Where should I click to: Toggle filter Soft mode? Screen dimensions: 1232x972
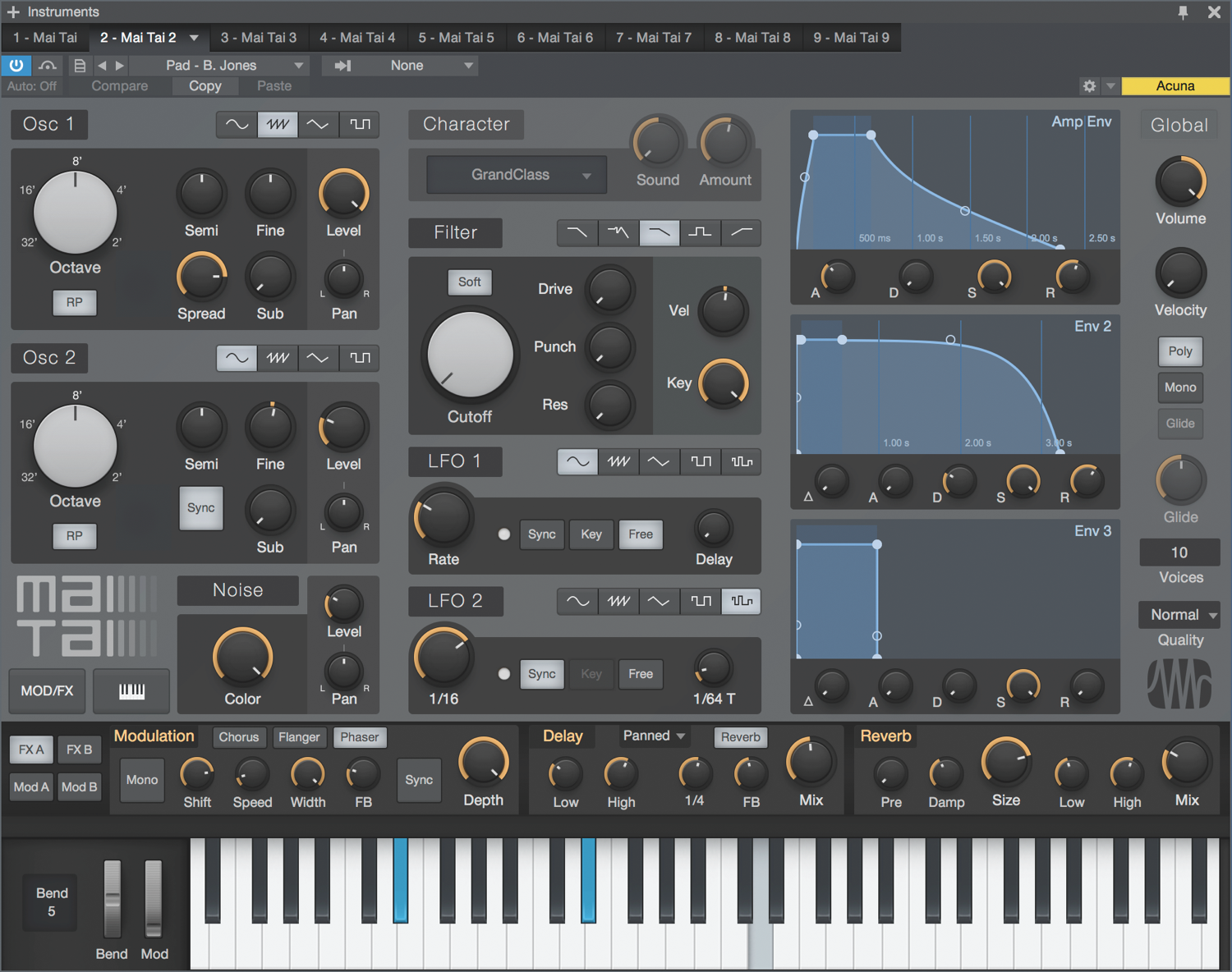[469, 282]
